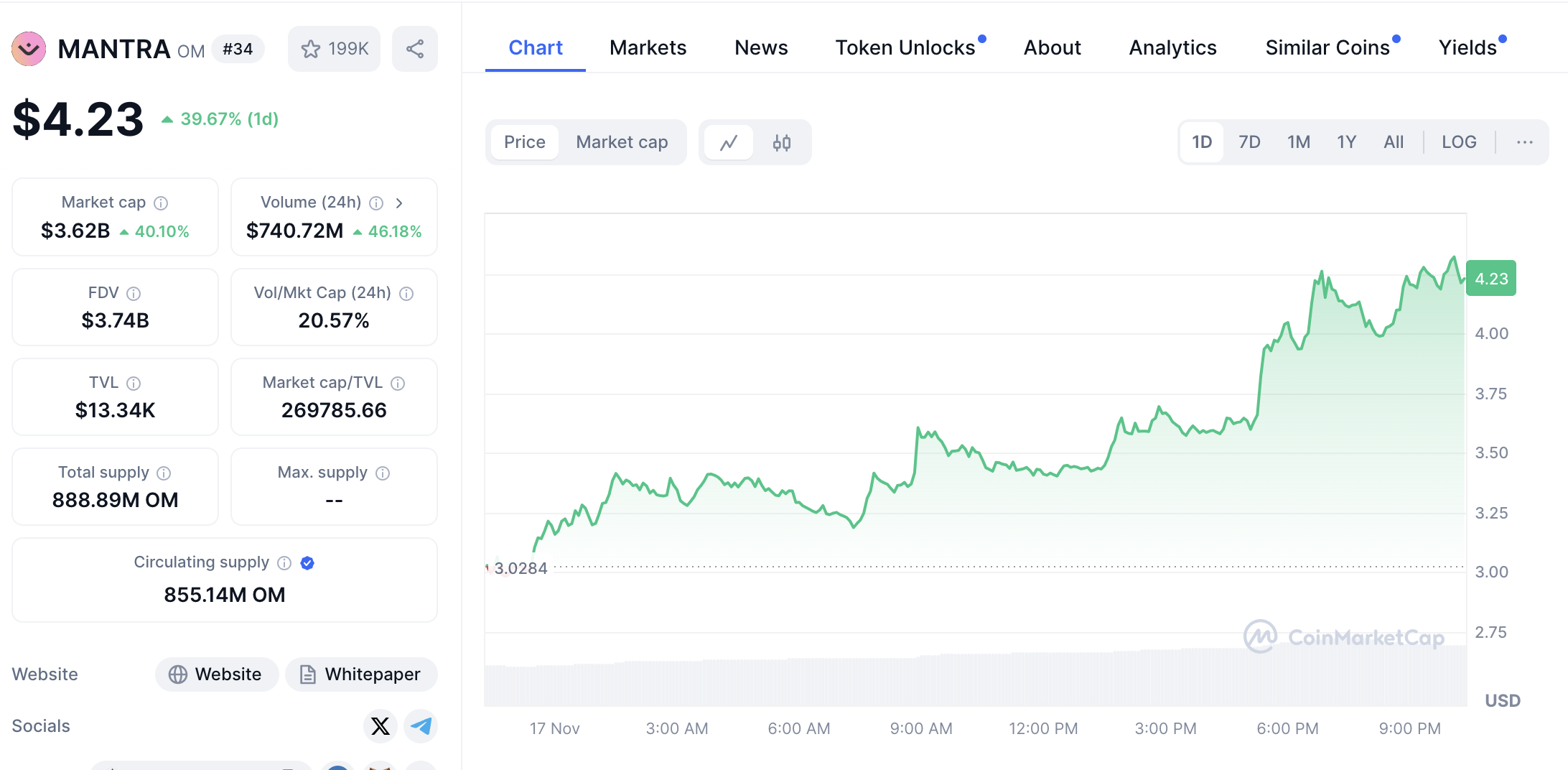Open the Whitepaper link
Screen dimensions: 1568x770
coord(361,674)
